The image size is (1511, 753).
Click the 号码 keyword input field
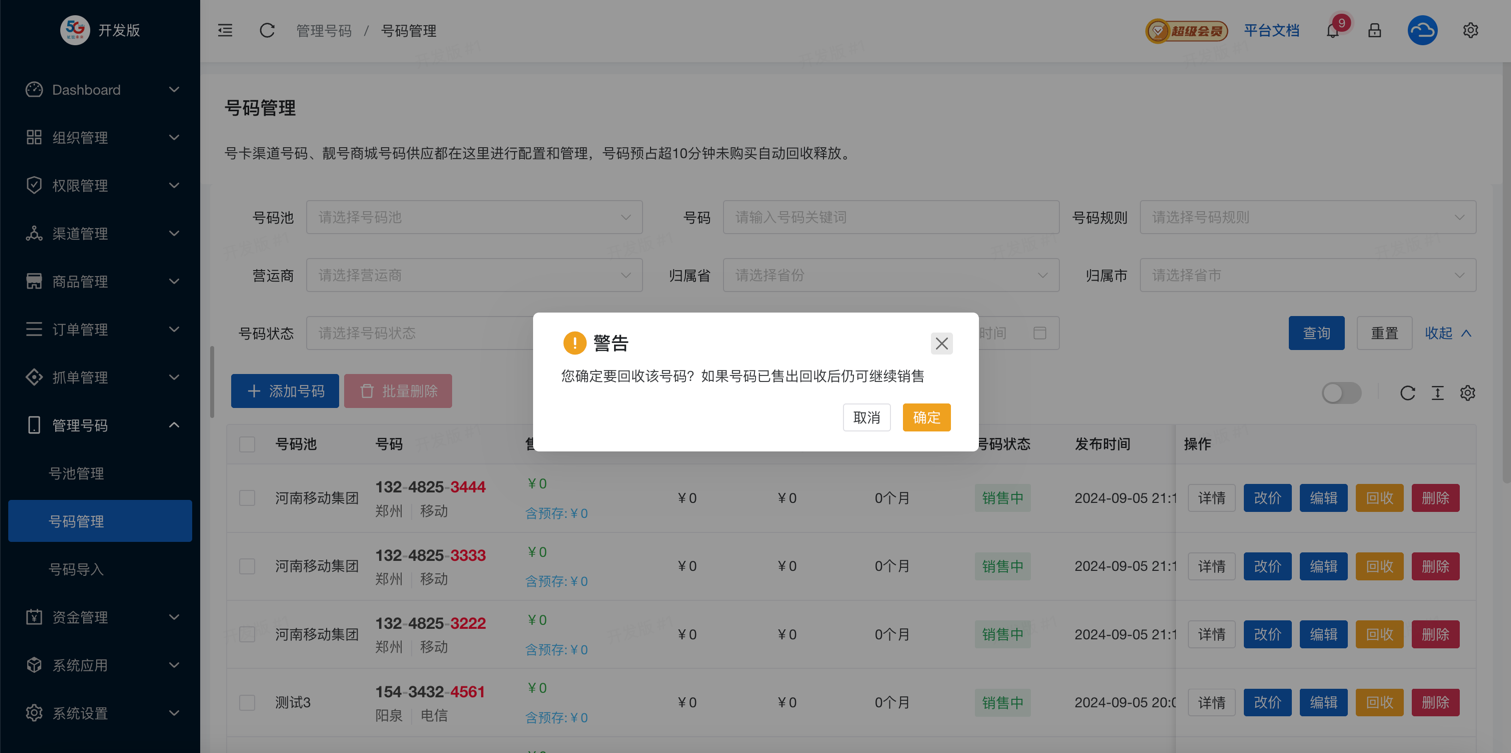tap(890, 217)
